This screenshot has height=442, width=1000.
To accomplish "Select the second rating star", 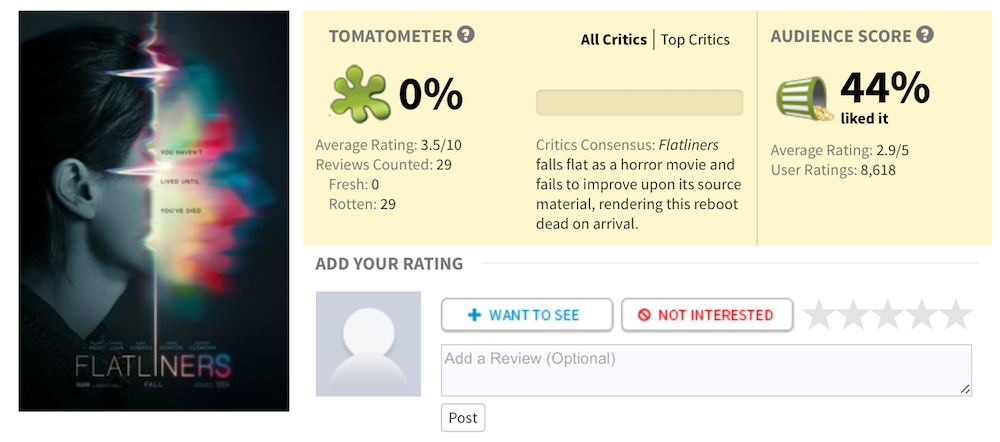I will (854, 315).
